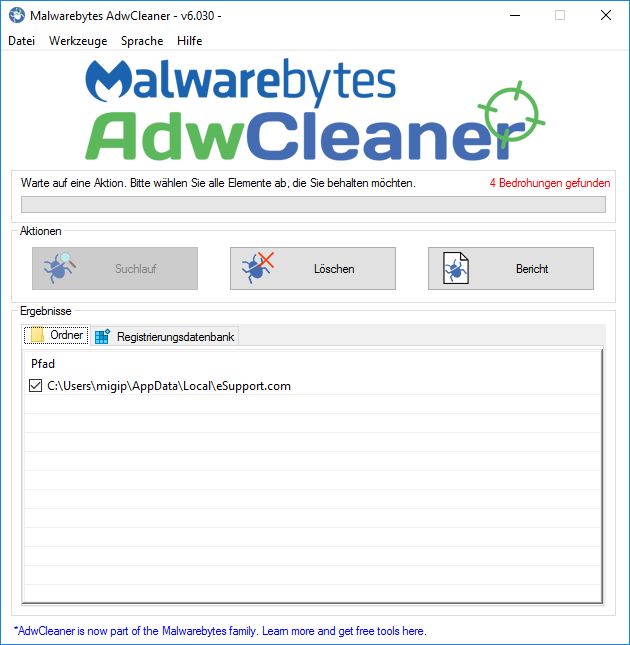
Task: Open the Datei menu
Action: coord(21,41)
